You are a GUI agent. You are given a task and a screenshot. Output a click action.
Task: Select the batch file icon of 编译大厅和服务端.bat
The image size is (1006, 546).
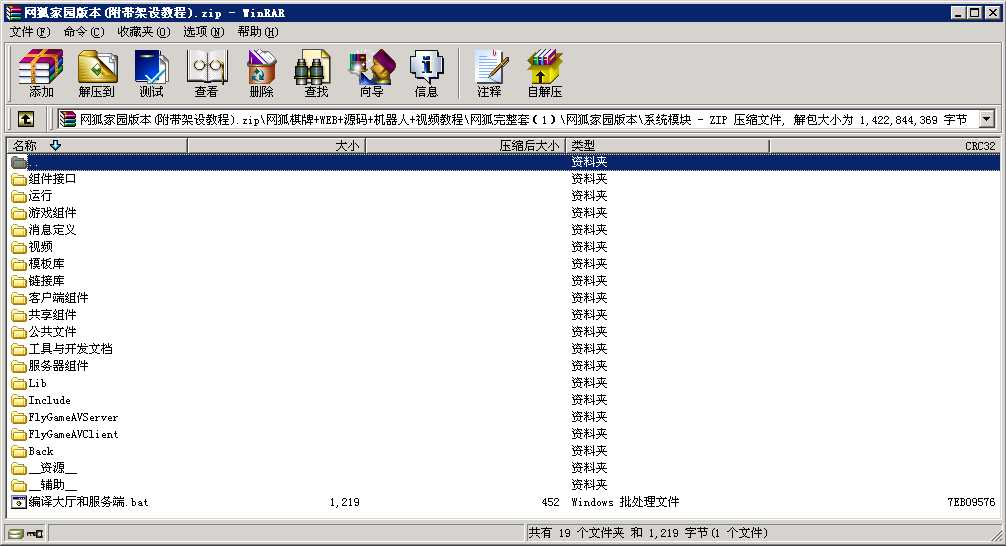pyautogui.click(x=19, y=502)
